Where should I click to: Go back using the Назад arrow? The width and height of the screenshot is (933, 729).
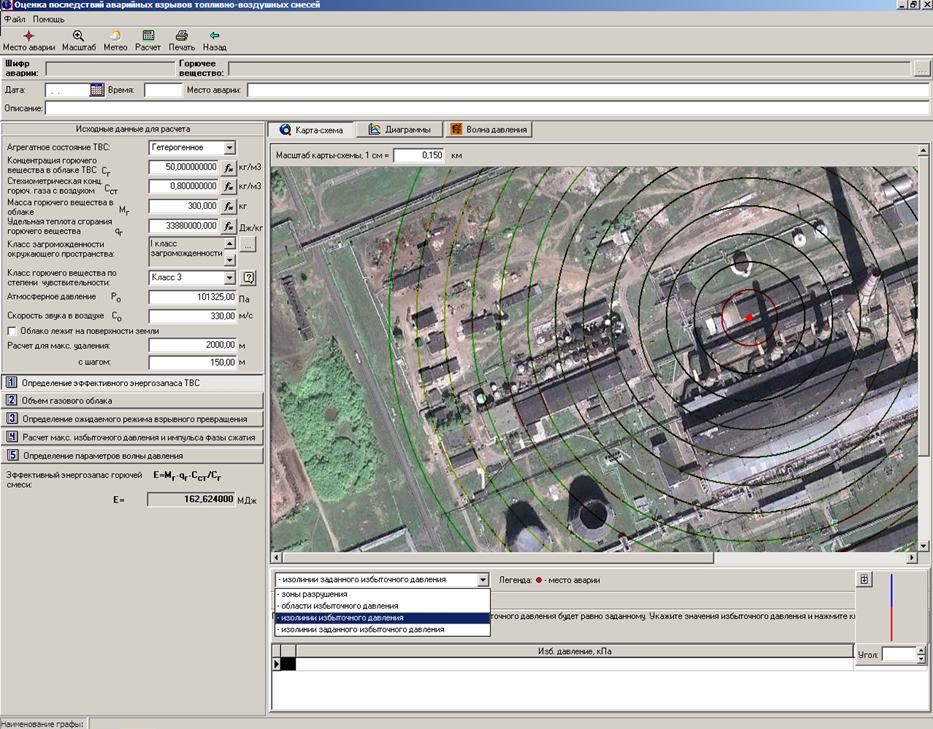click(214, 36)
